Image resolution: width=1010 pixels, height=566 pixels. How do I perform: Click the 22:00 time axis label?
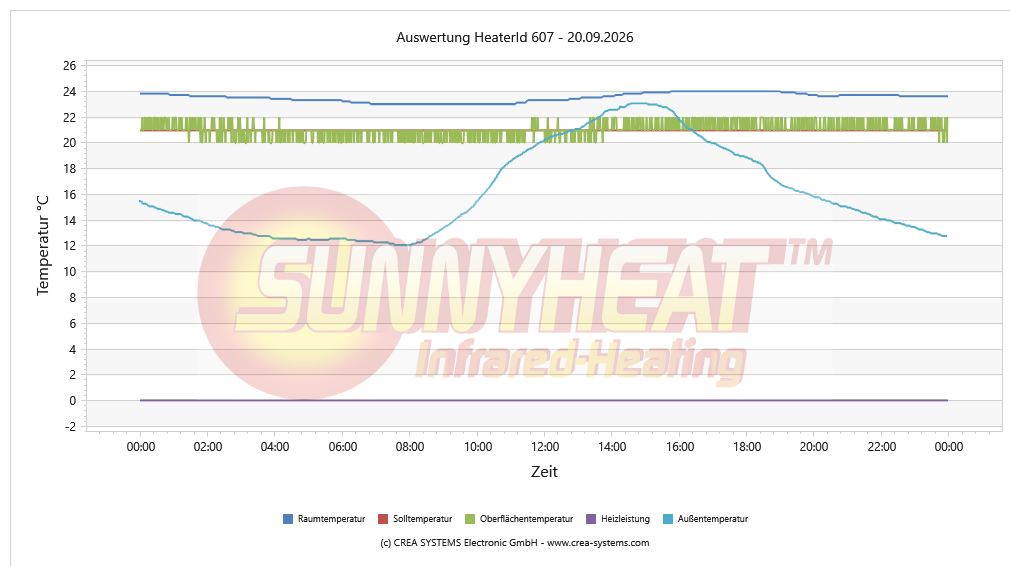tap(882, 447)
